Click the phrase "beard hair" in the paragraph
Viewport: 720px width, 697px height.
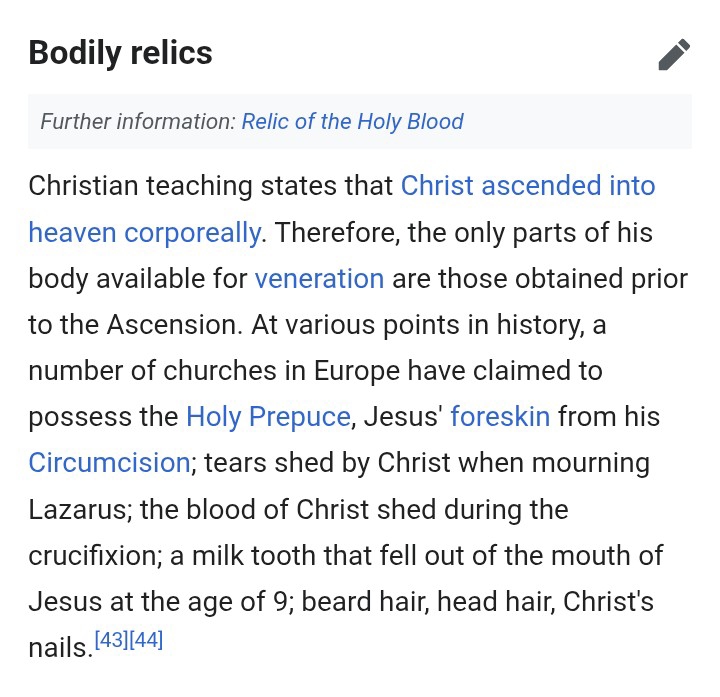[x=358, y=602]
